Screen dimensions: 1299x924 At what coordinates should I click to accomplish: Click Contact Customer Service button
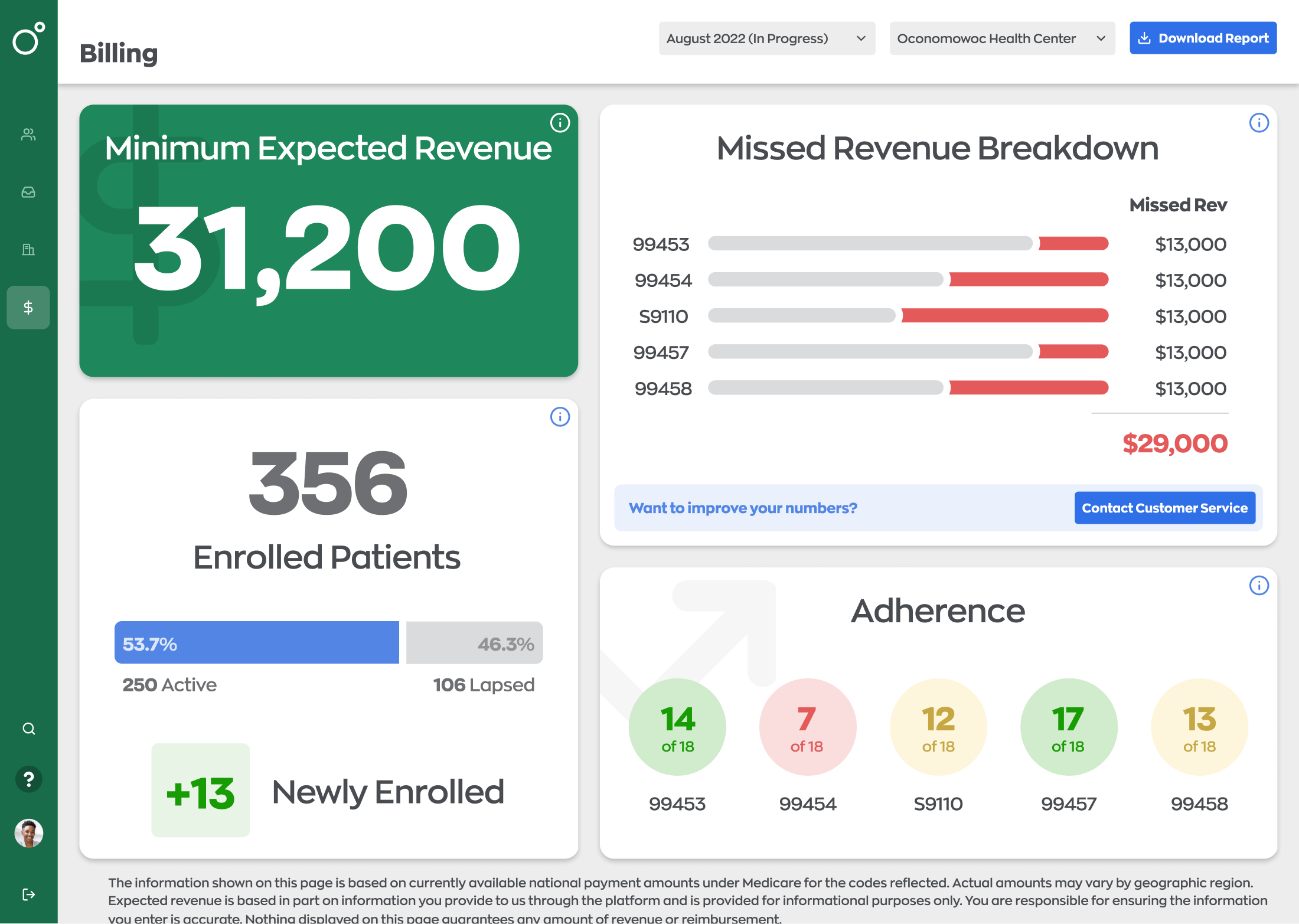click(x=1164, y=508)
